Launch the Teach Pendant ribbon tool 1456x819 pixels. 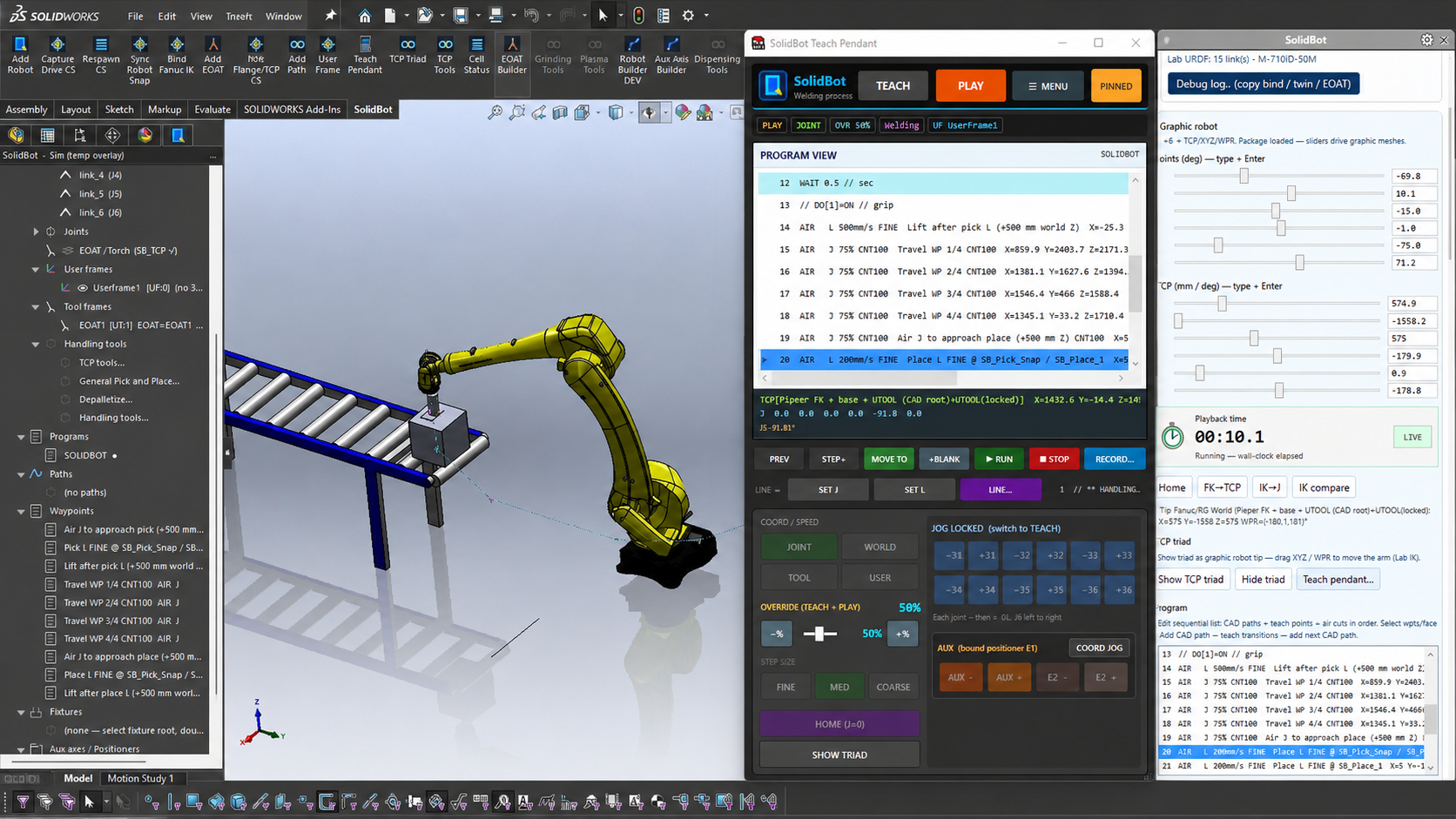(365, 55)
